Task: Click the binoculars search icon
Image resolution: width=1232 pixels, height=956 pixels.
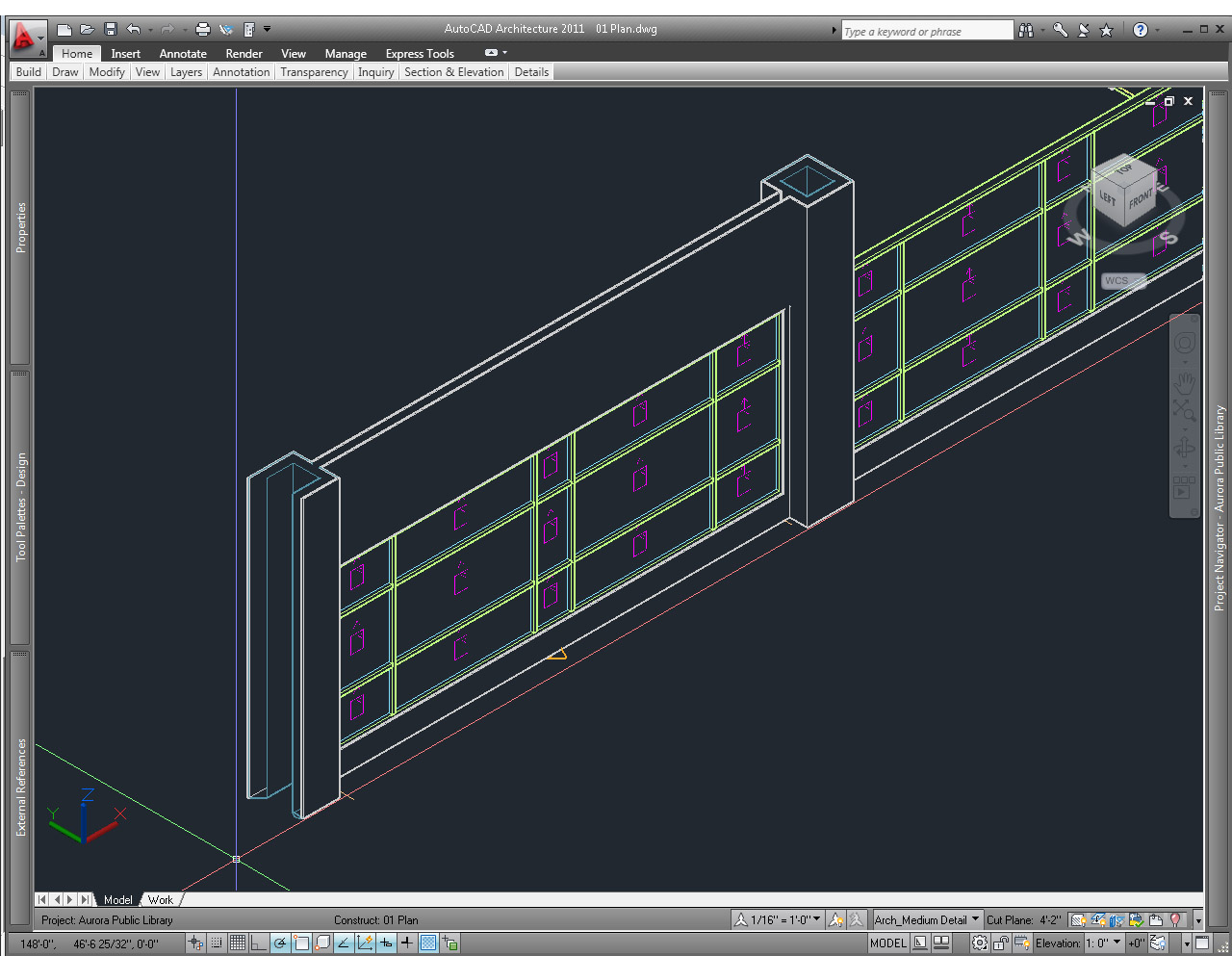Action: coord(1026,30)
